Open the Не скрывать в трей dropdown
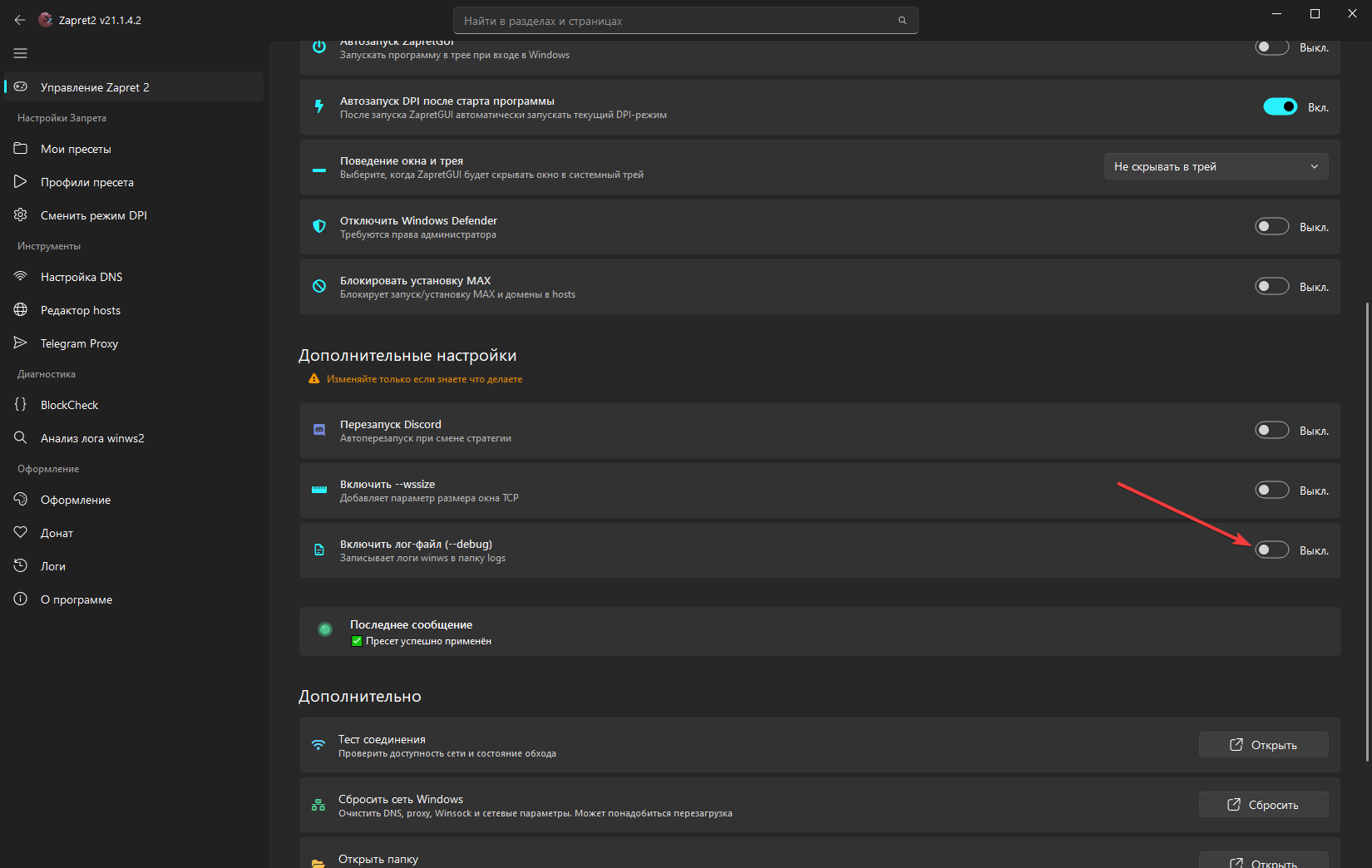This screenshot has height=868, width=1372. [x=1217, y=166]
